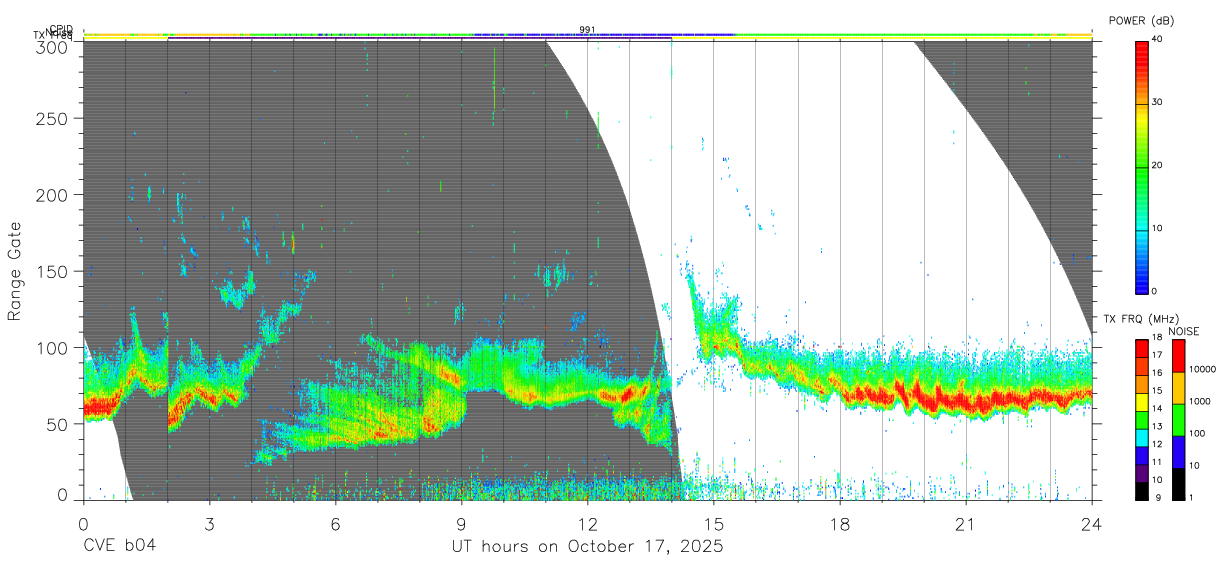Screen dimensions: 1228x567
Task: Select the 300 Range Gate tick label
Action: pyautogui.click(x=53, y=47)
